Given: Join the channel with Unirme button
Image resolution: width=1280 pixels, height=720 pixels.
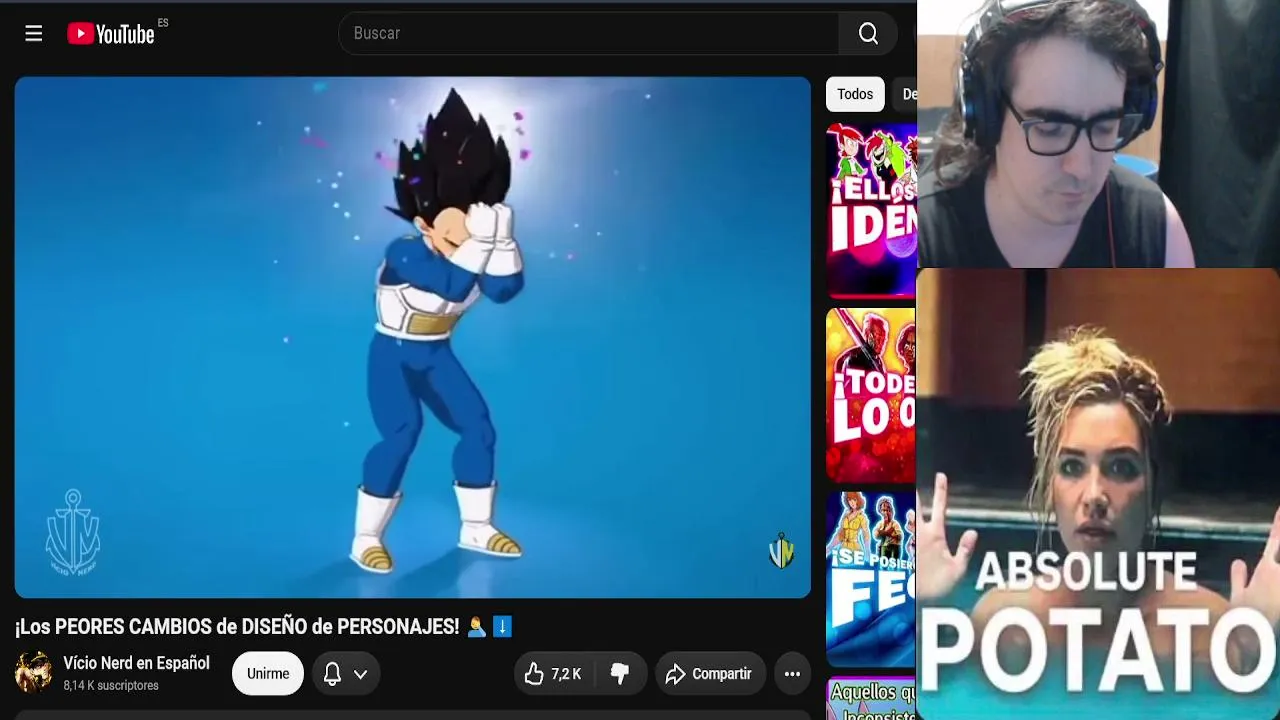Looking at the screenshot, I should [268, 673].
